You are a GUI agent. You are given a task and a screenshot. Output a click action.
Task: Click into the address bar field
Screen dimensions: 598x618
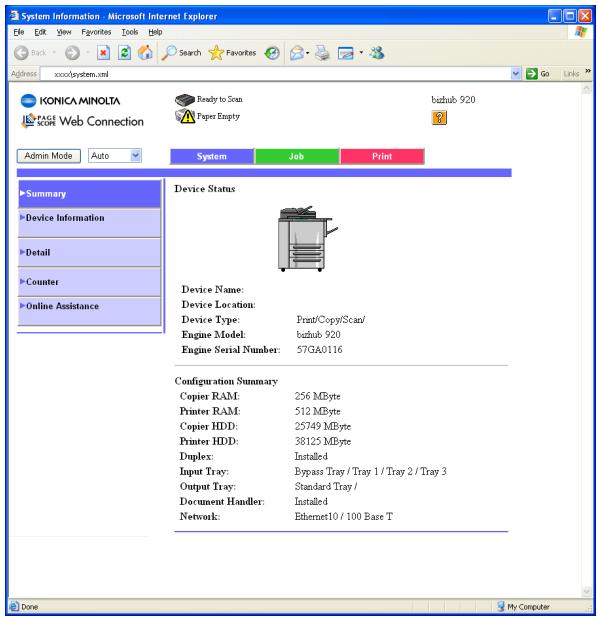(276, 74)
